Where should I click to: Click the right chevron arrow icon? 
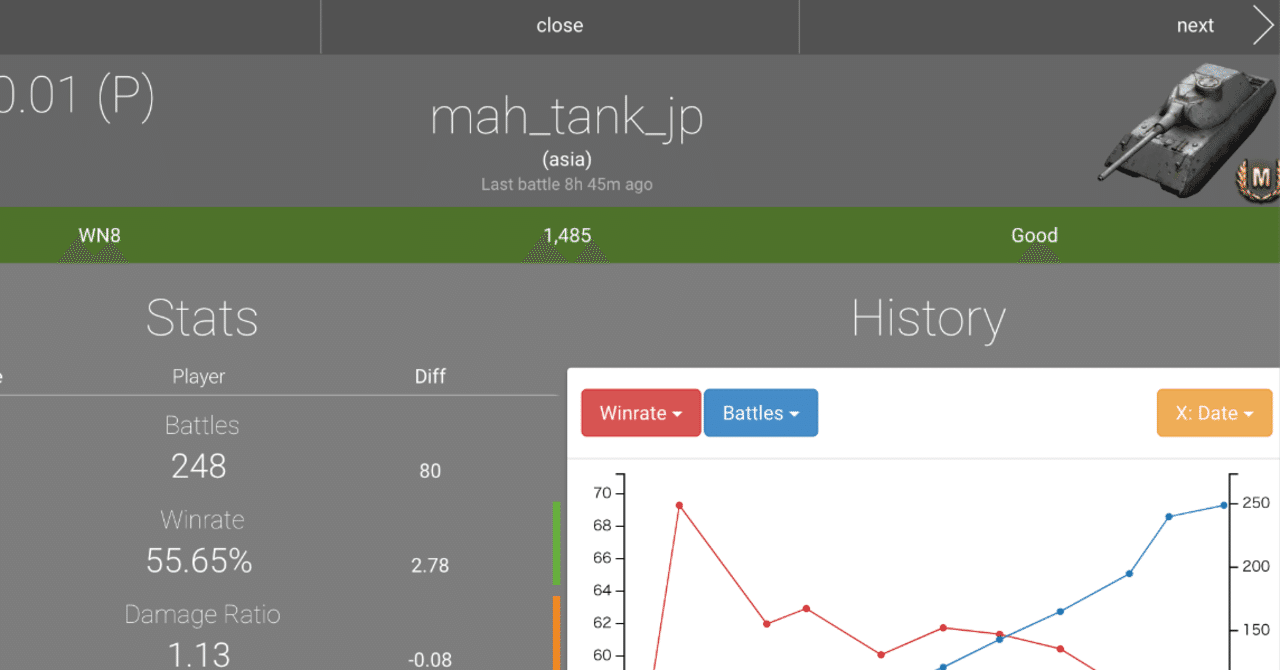[x=1263, y=26]
